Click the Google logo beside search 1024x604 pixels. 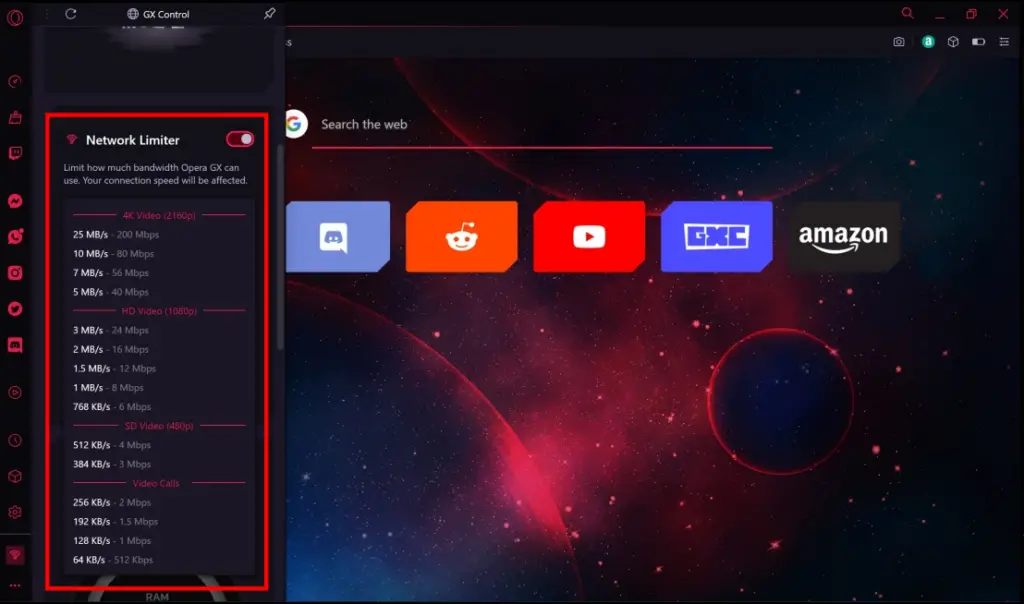pyautogui.click(x=295, y=123)
